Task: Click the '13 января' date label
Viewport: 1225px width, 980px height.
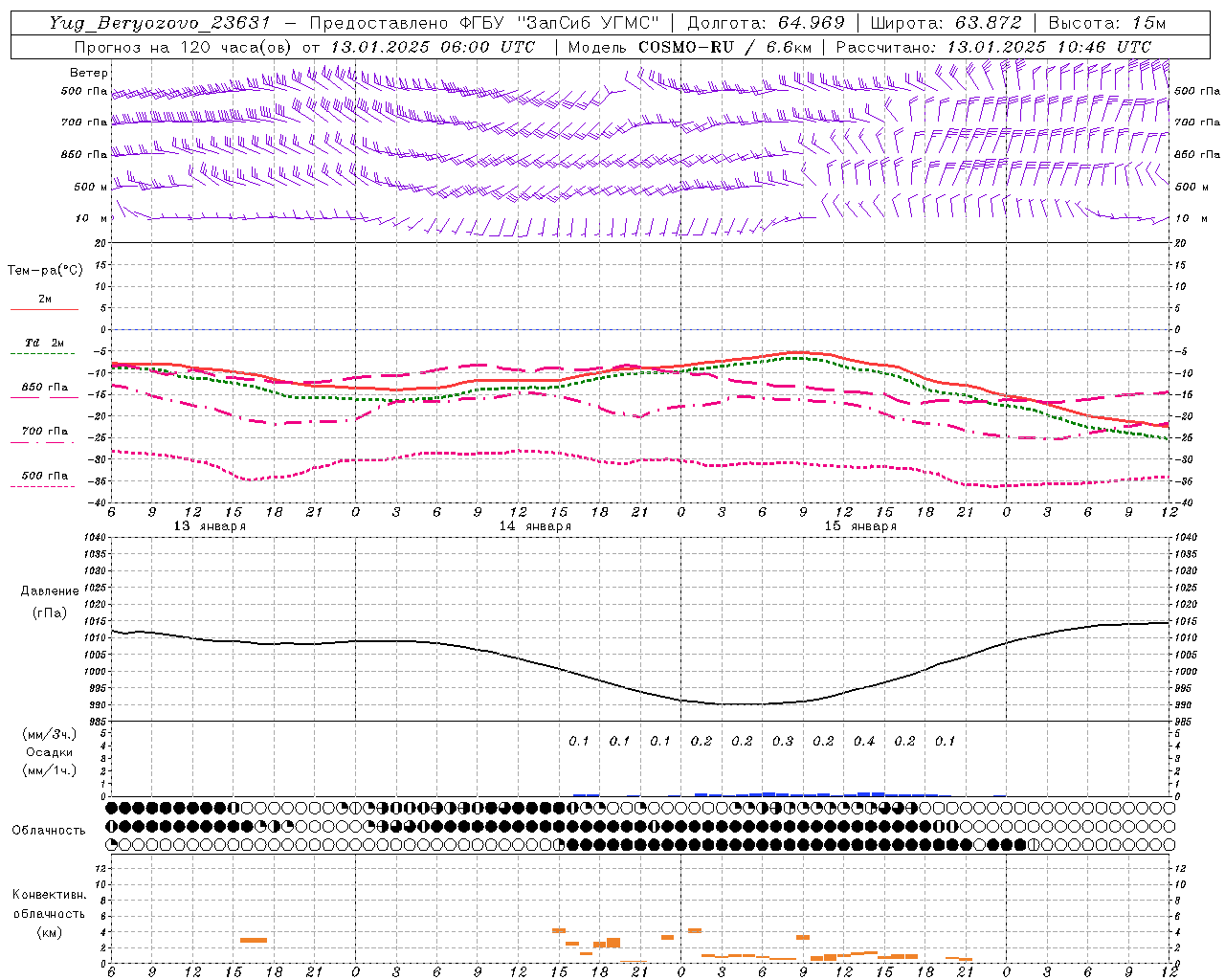Action: click(x=210, y=526)
